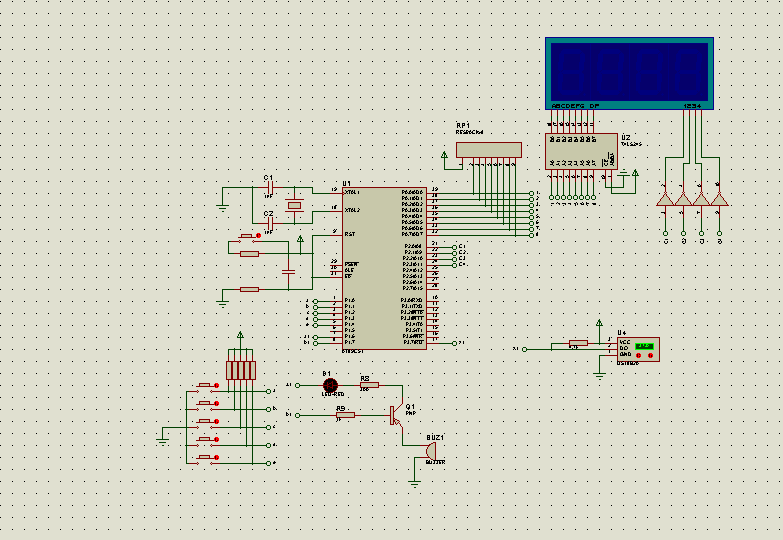Select the ground symbol left of the key switches
Image resolution: width=783 pixels, height=540 pixels.
pyautogui.click(x=162, y=441)
